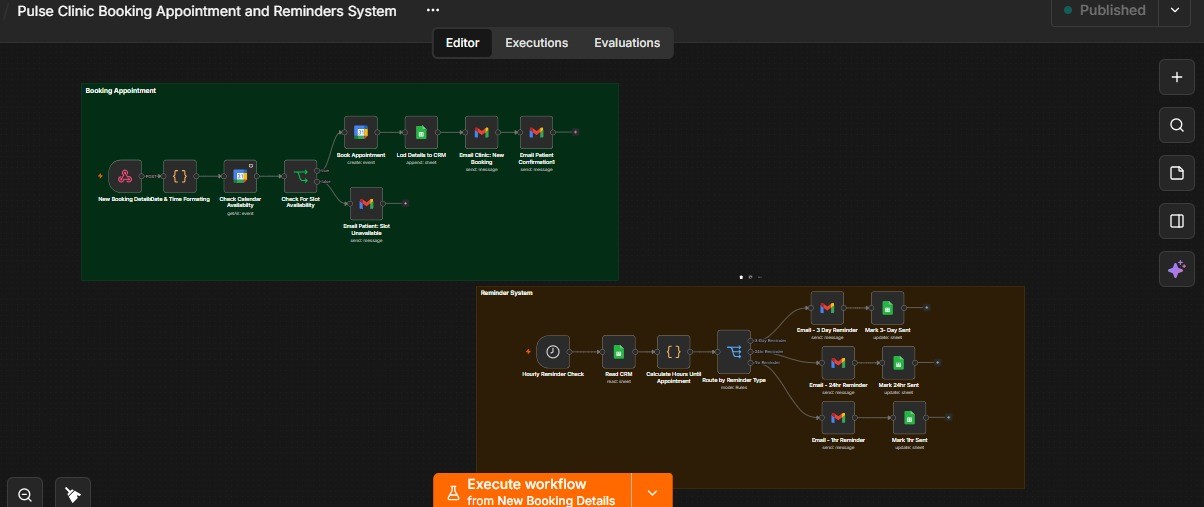Screen dimensions: 1204x507
Task: Add a new node with the plus button
Action: 1177,76
